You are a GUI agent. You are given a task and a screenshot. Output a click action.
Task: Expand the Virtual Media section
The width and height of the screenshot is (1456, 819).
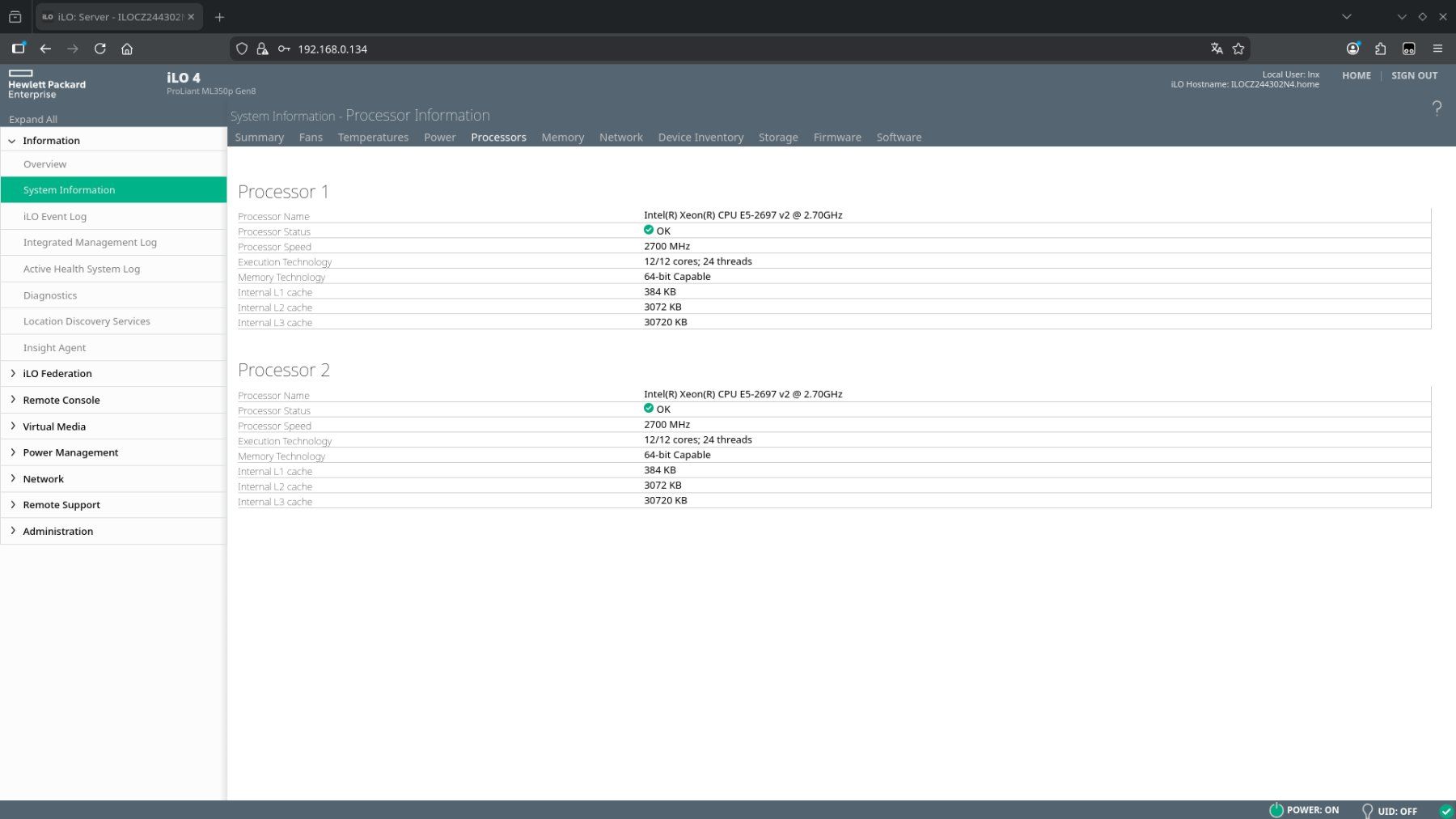(x=12, y=426)
